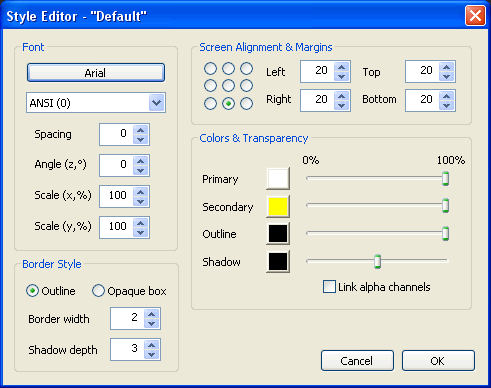
Task: Decrease Scale (y,%) with down arrow
Action: point(141,232)
